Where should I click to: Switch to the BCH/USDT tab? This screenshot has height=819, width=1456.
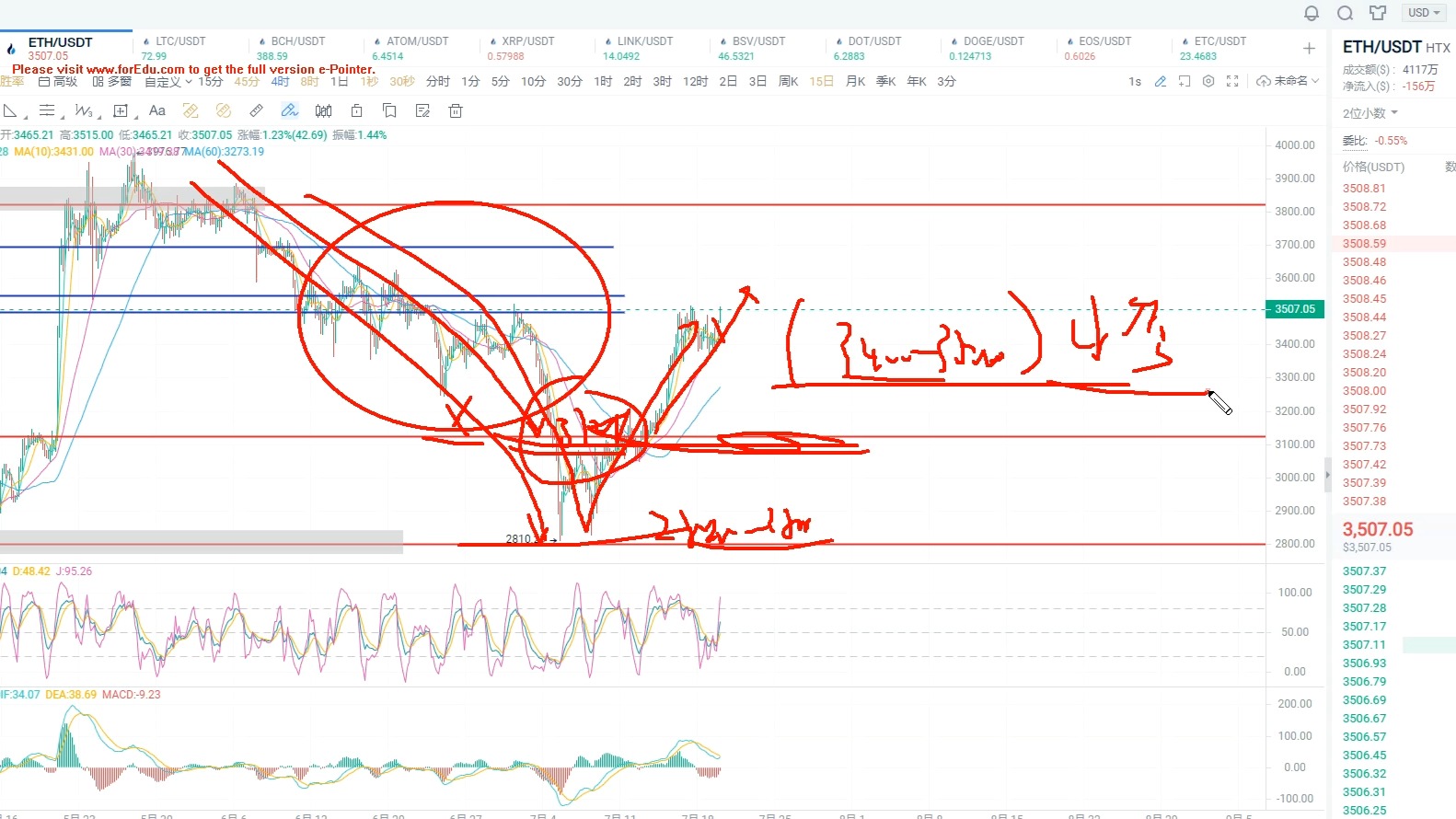point(297,41)
